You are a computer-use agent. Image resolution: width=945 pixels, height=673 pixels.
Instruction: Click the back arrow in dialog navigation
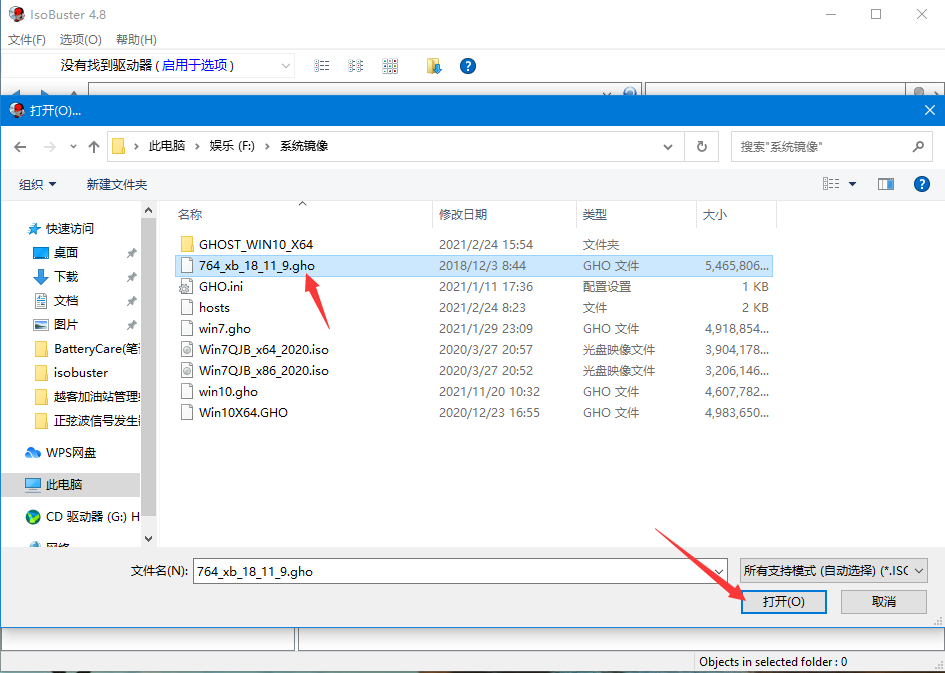[20, 146]
